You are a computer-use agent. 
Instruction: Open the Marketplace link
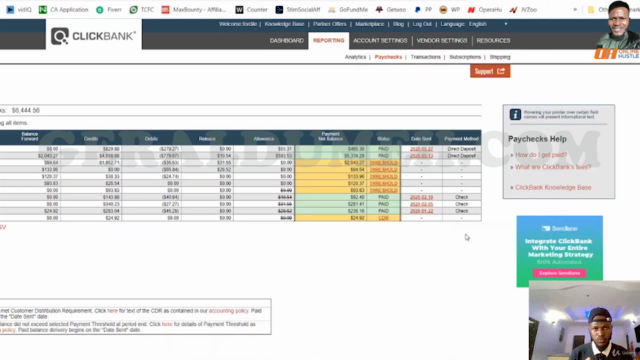369,24
